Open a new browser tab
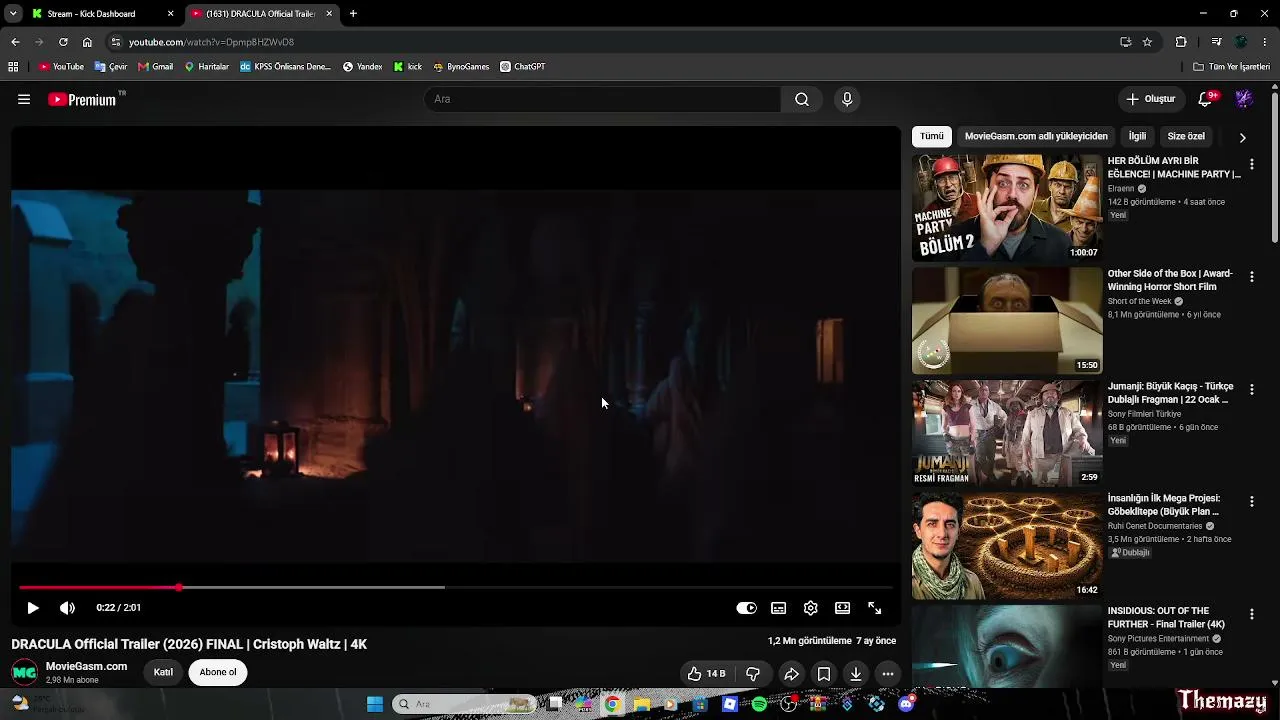 353,14
